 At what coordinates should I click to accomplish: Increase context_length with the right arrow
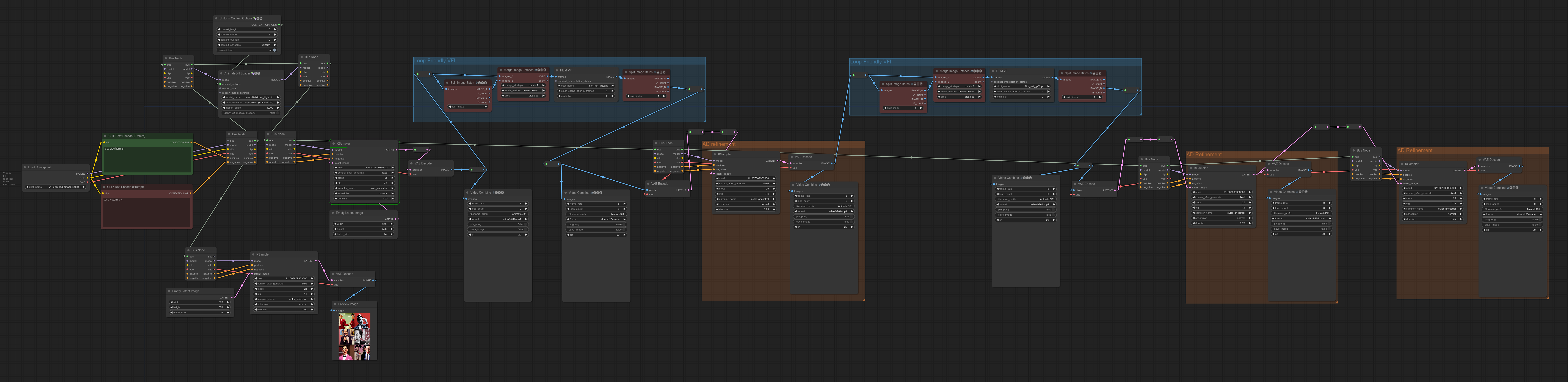(275, 29)
